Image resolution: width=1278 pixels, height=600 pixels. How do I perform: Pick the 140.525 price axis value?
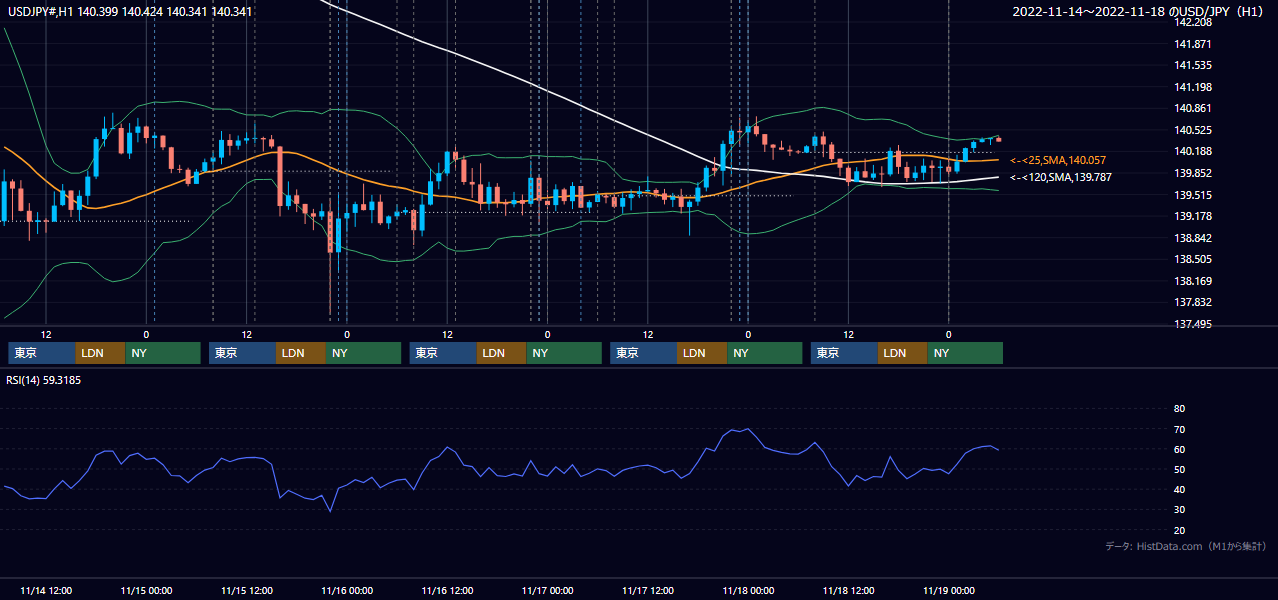click(1193, 130)
